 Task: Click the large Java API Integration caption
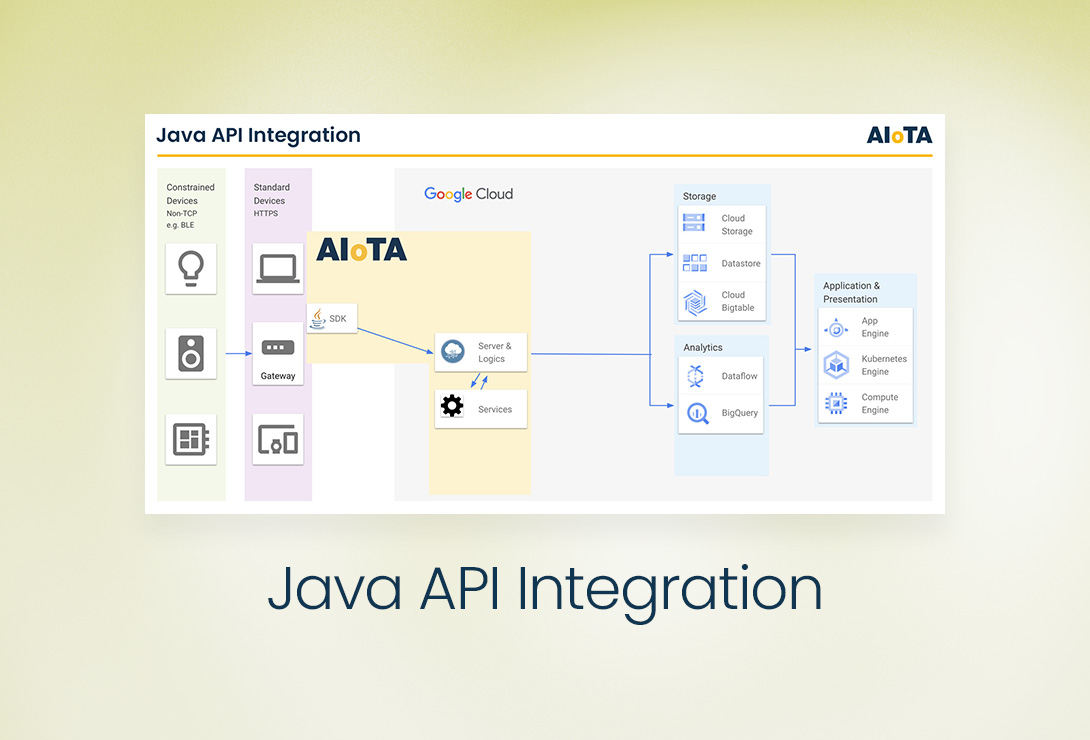click(x=545, y=588)
